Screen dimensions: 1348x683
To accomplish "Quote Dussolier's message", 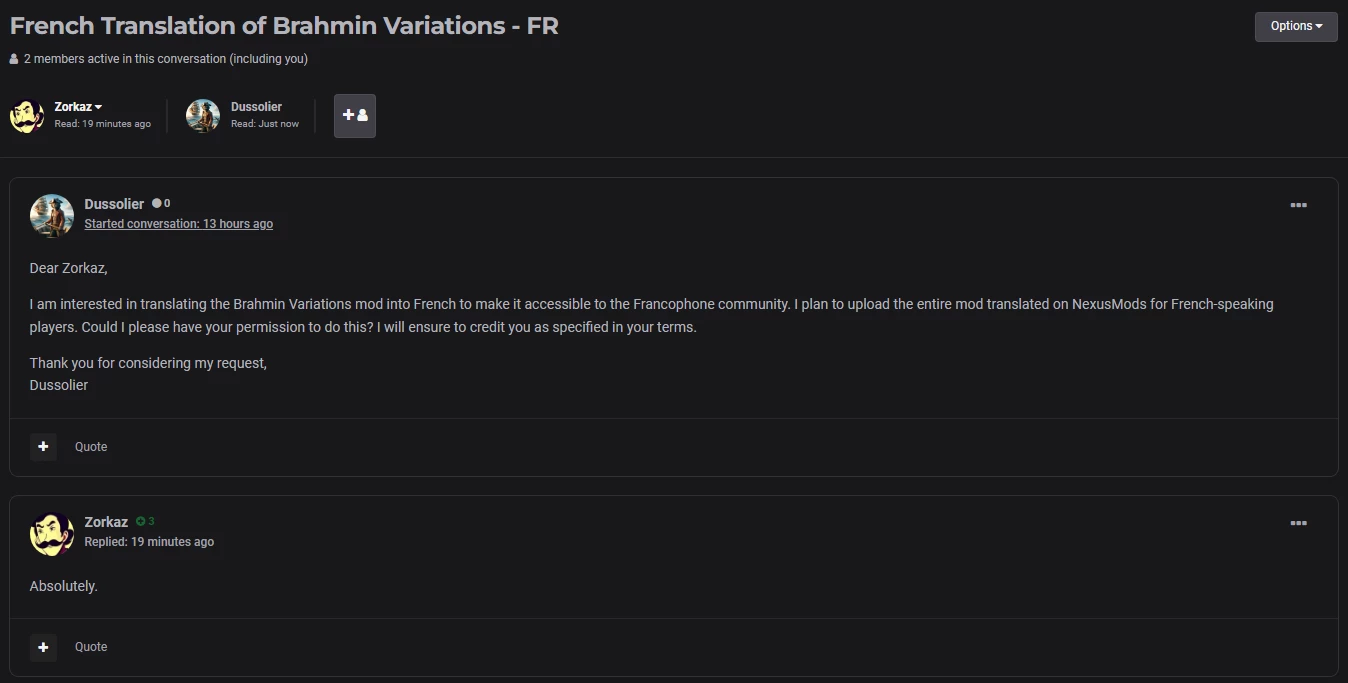I will (91, 447).
